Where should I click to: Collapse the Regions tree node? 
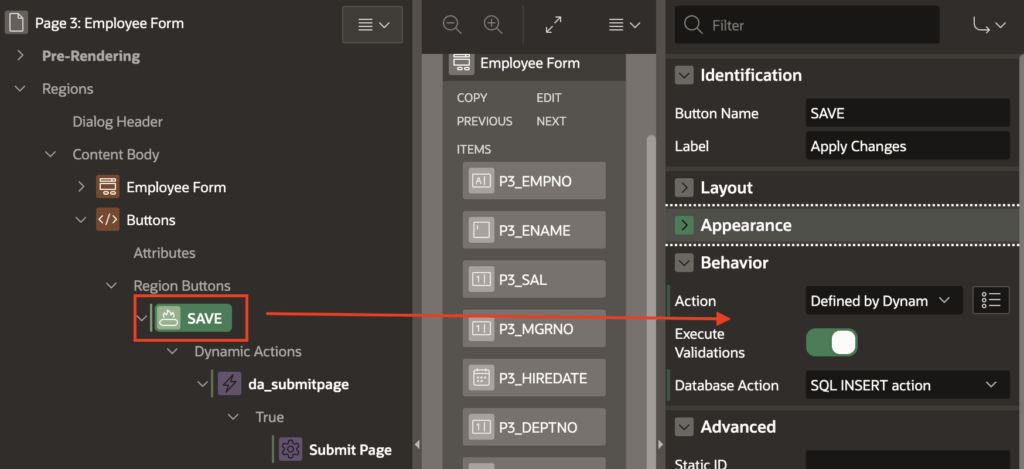point(20,88)
